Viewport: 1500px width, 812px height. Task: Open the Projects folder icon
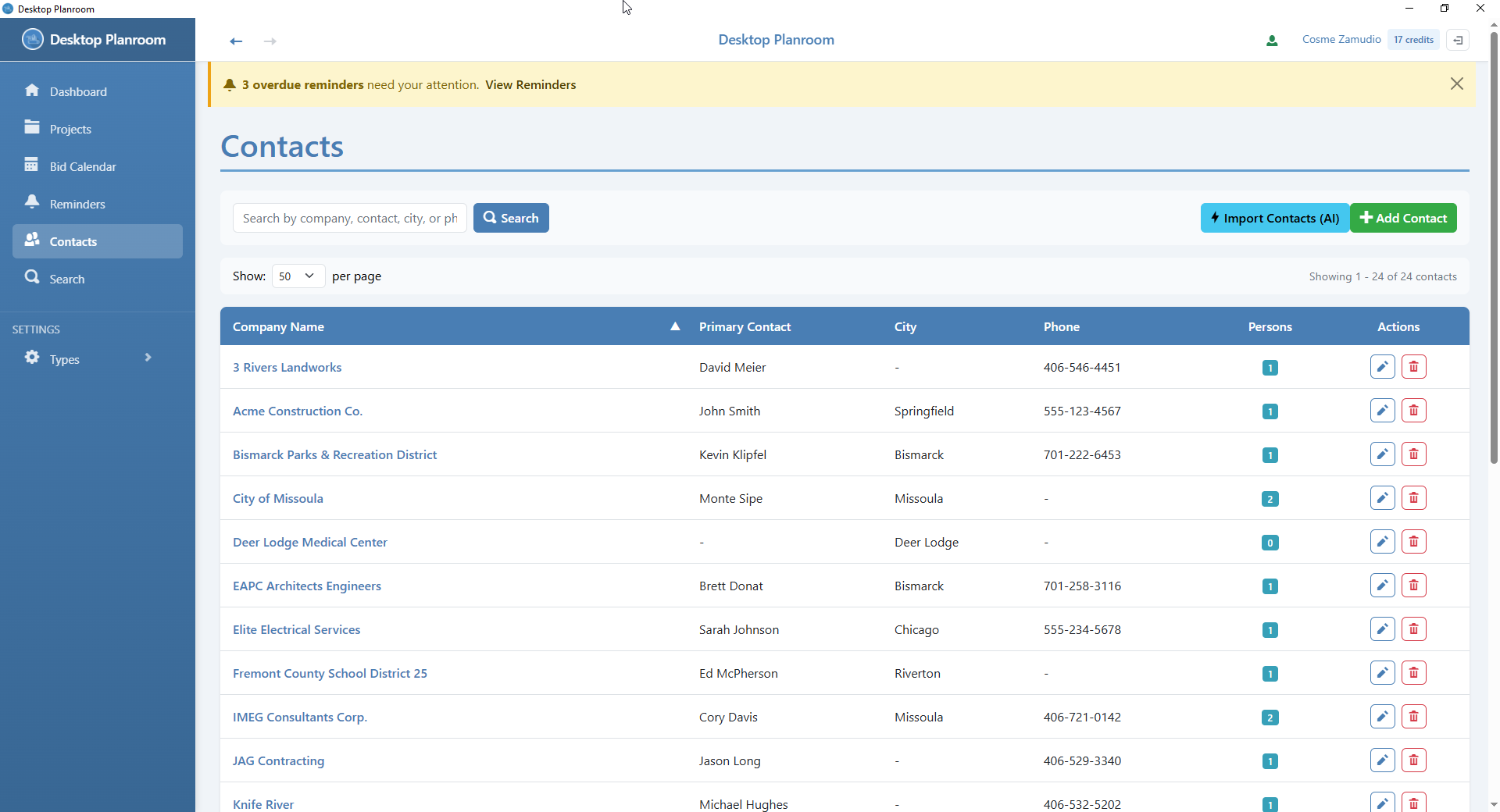coord(32,127)
